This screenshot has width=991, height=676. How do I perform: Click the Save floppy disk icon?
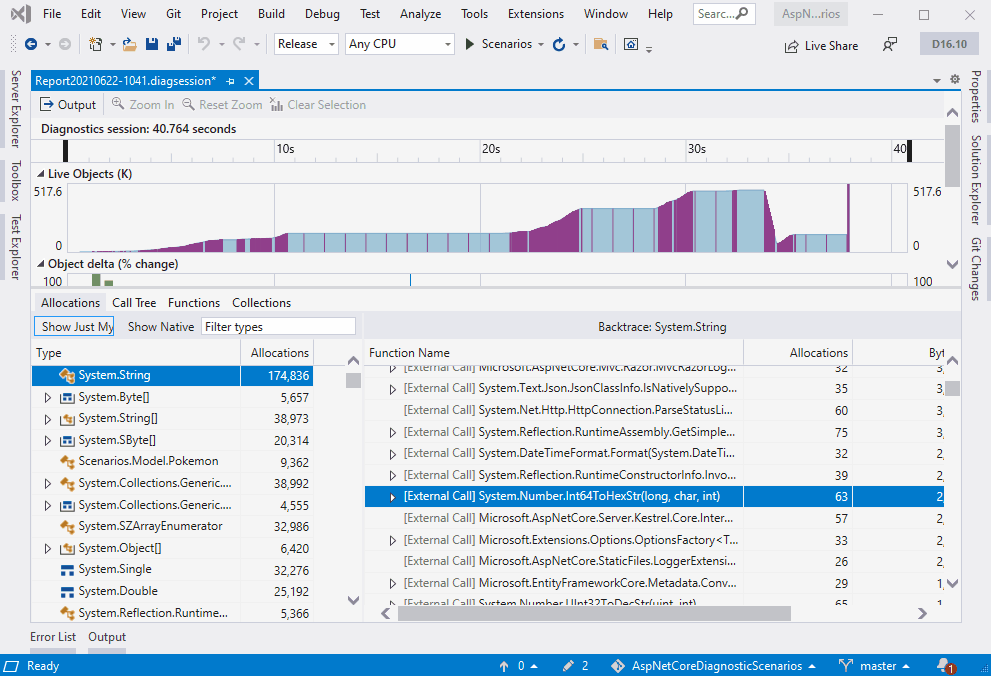152,44
